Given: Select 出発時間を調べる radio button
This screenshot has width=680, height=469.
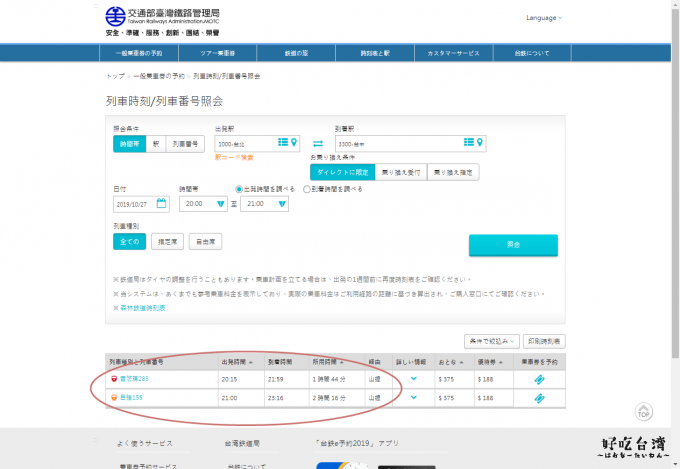Looking at the screenshot, I should [238, 188].
